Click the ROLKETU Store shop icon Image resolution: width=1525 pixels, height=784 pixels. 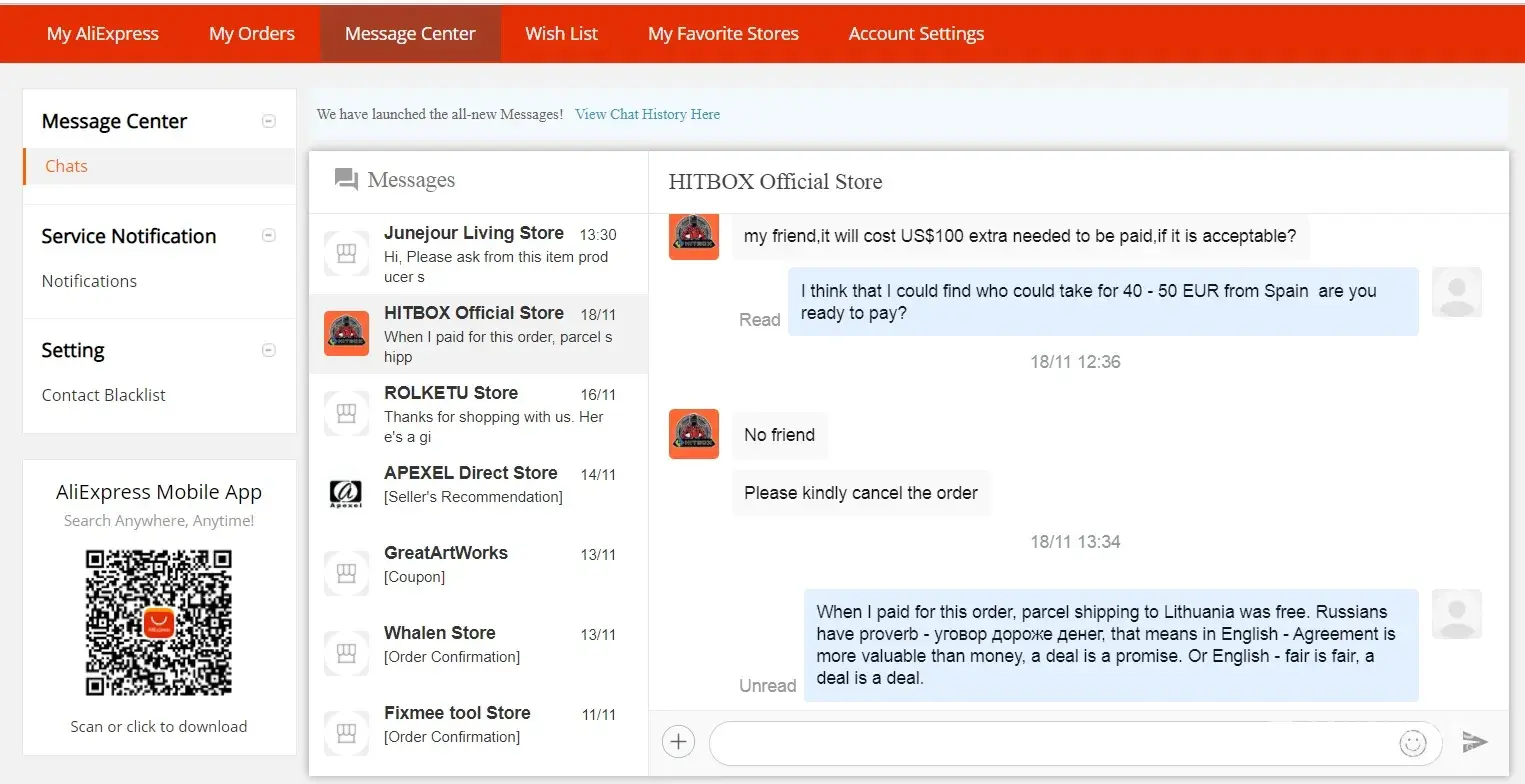click(346, 413)
